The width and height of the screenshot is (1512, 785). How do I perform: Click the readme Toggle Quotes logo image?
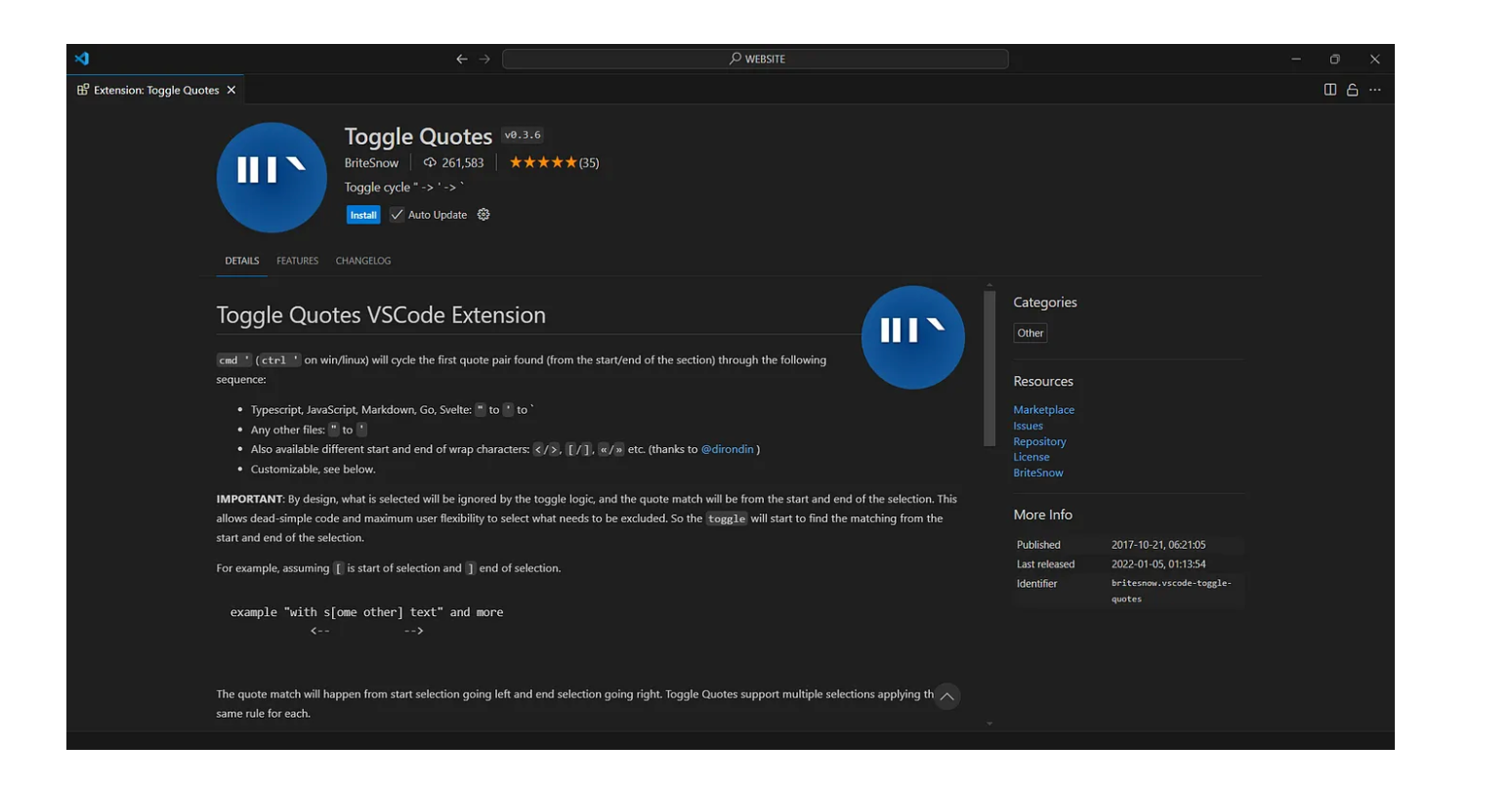pyautogui.click(x=913, y=338)
